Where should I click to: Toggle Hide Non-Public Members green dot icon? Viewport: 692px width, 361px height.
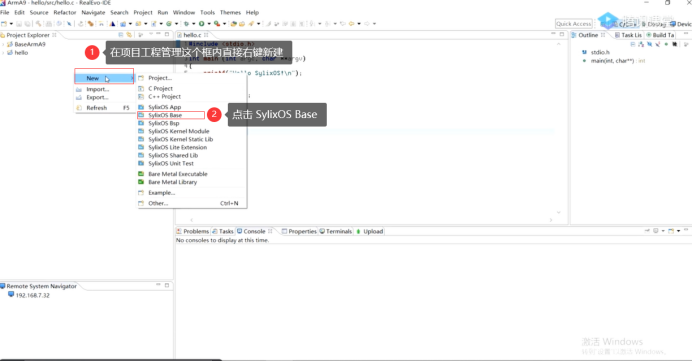pos(666,44)
